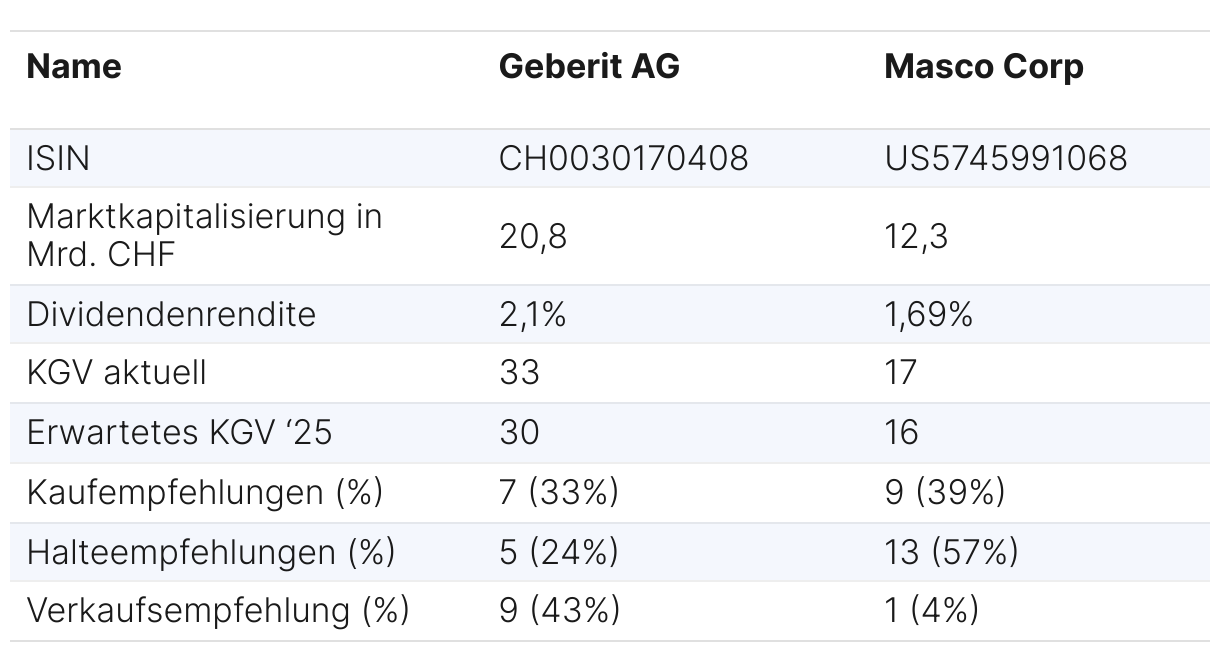
Task: Select the Masco ISIN US5745991068
Action: [x=1006, y=158]
